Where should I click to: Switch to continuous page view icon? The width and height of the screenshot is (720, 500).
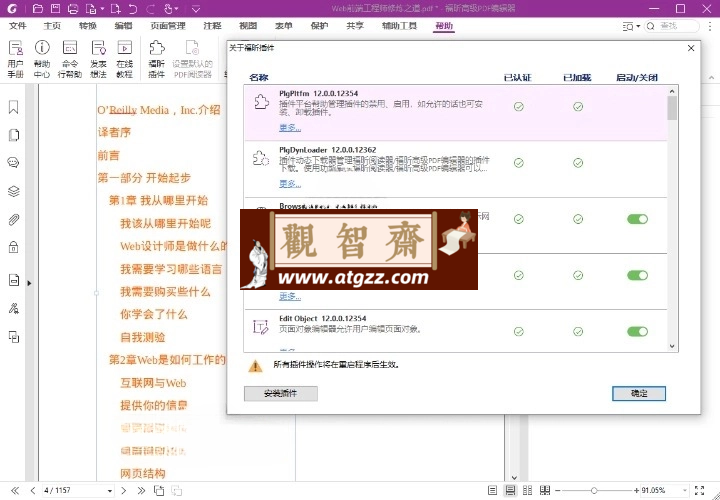[x=510, y=490]
